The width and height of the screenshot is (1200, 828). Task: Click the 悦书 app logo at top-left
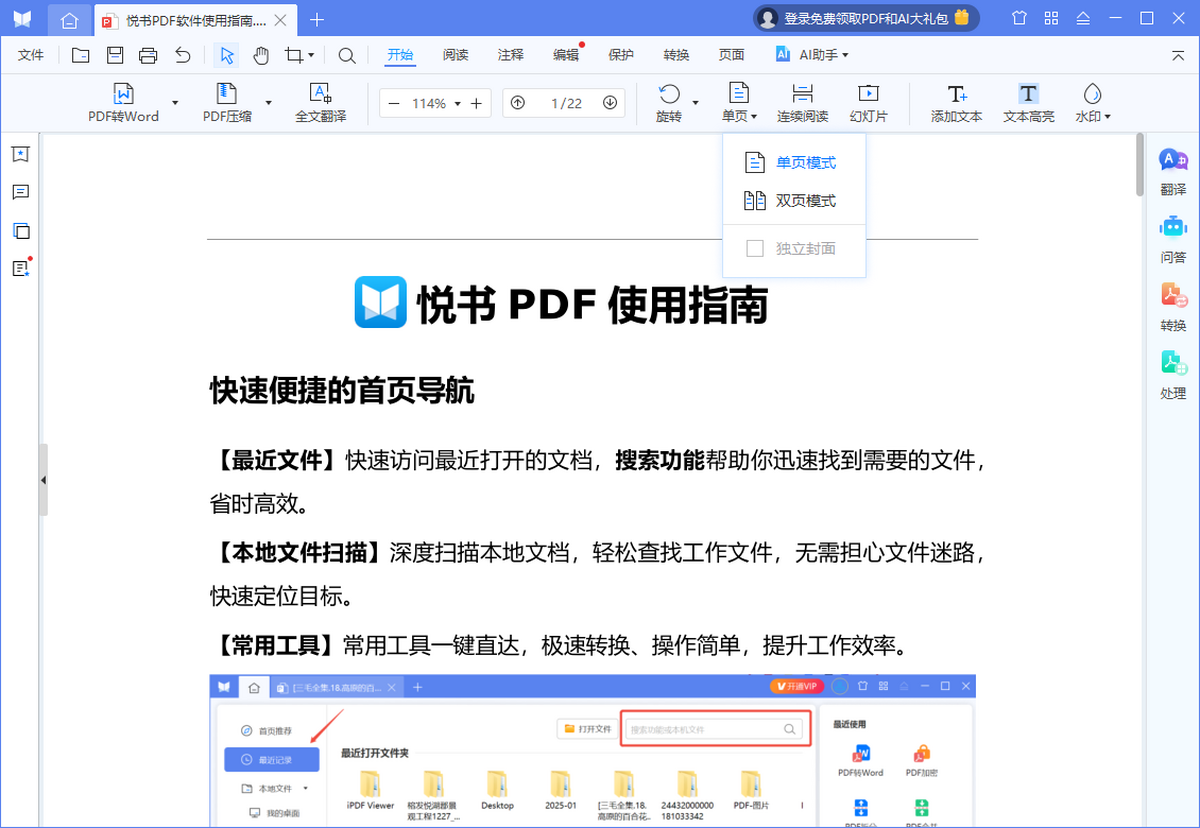coord(21,19)
